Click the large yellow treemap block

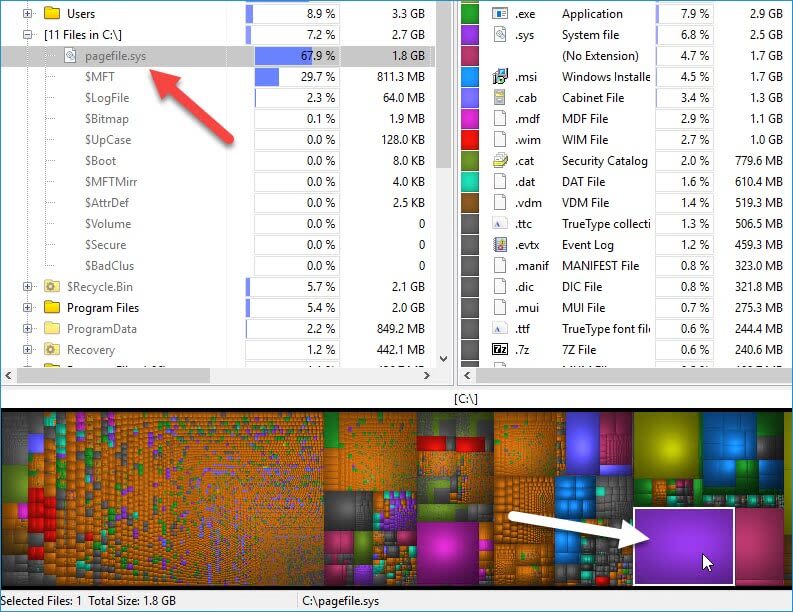pyautogui.click(x=667, y=445)
